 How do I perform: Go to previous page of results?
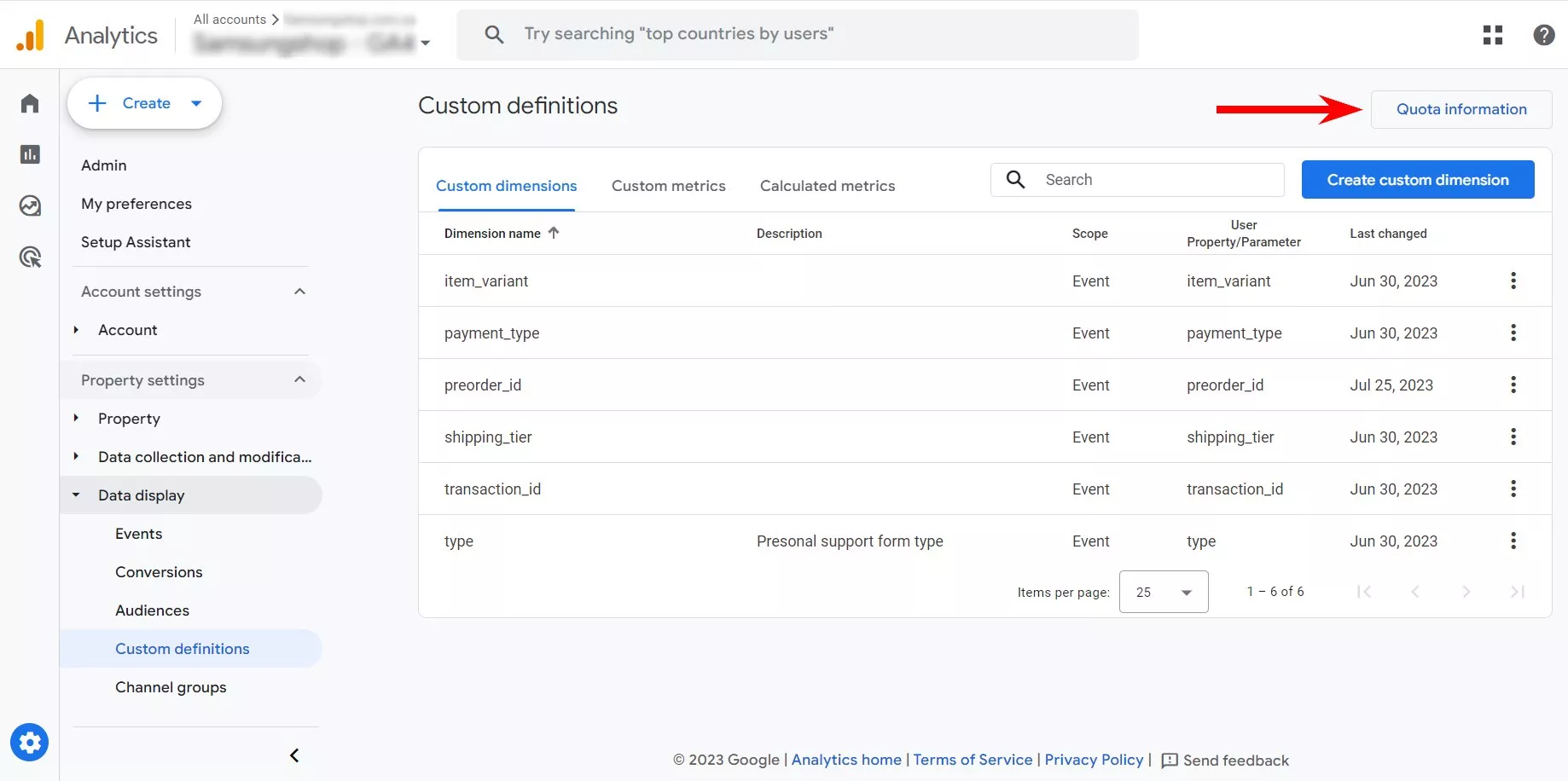click(x=1415, y=592)
